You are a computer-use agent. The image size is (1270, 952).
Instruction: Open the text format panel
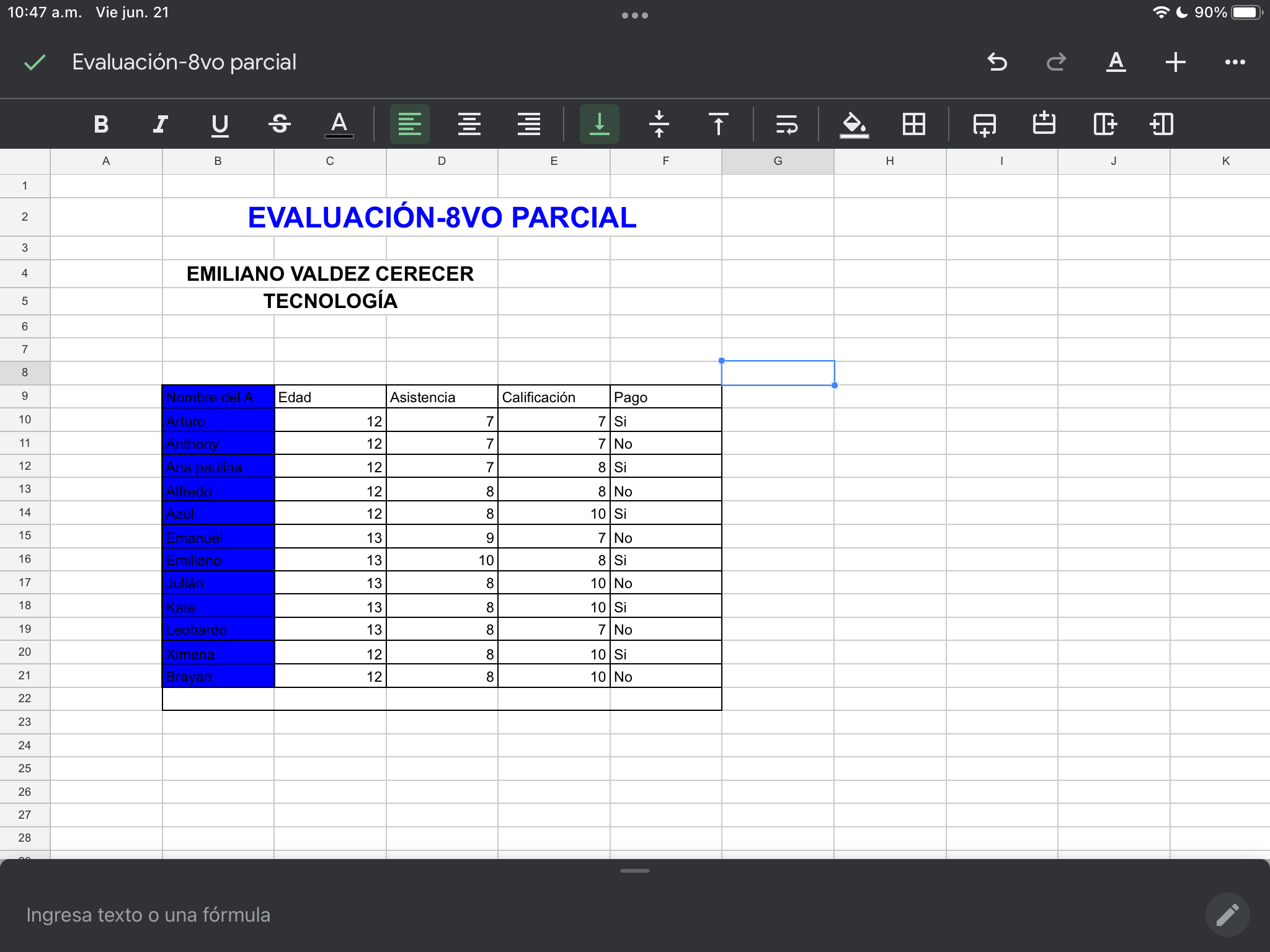(x=1116, y=62)
